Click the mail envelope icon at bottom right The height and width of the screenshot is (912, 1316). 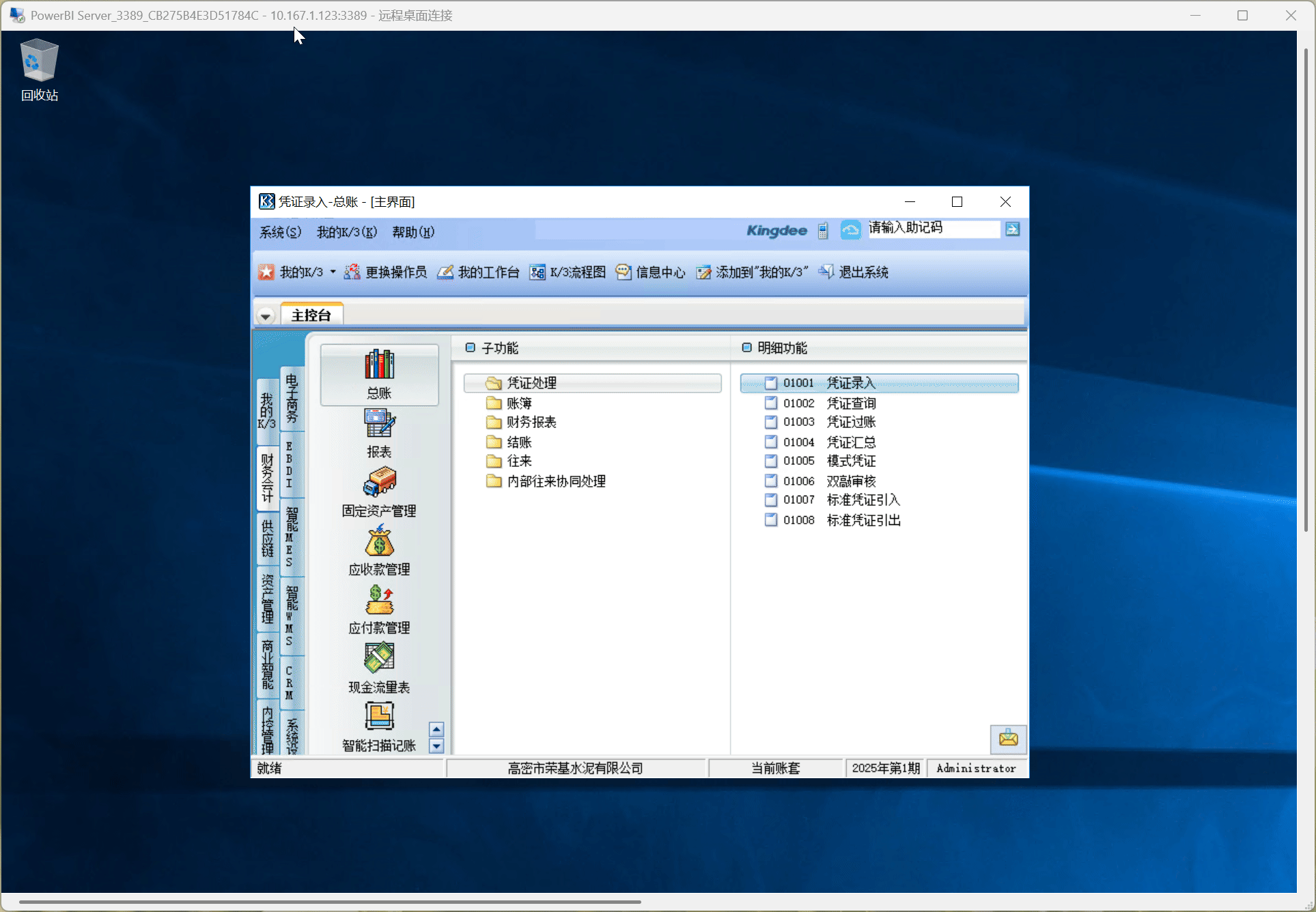pyautogui.click(x=1008, y=739)
